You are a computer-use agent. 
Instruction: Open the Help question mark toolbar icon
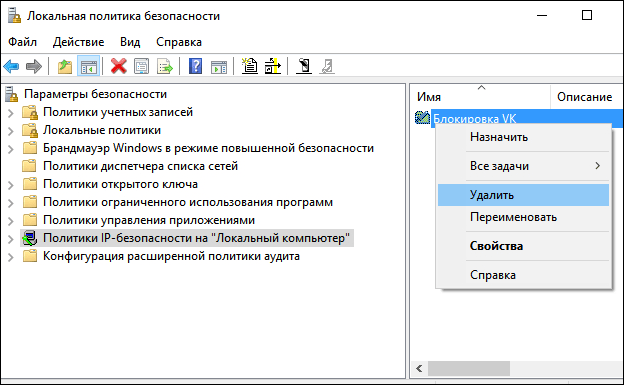click(195, 66)
